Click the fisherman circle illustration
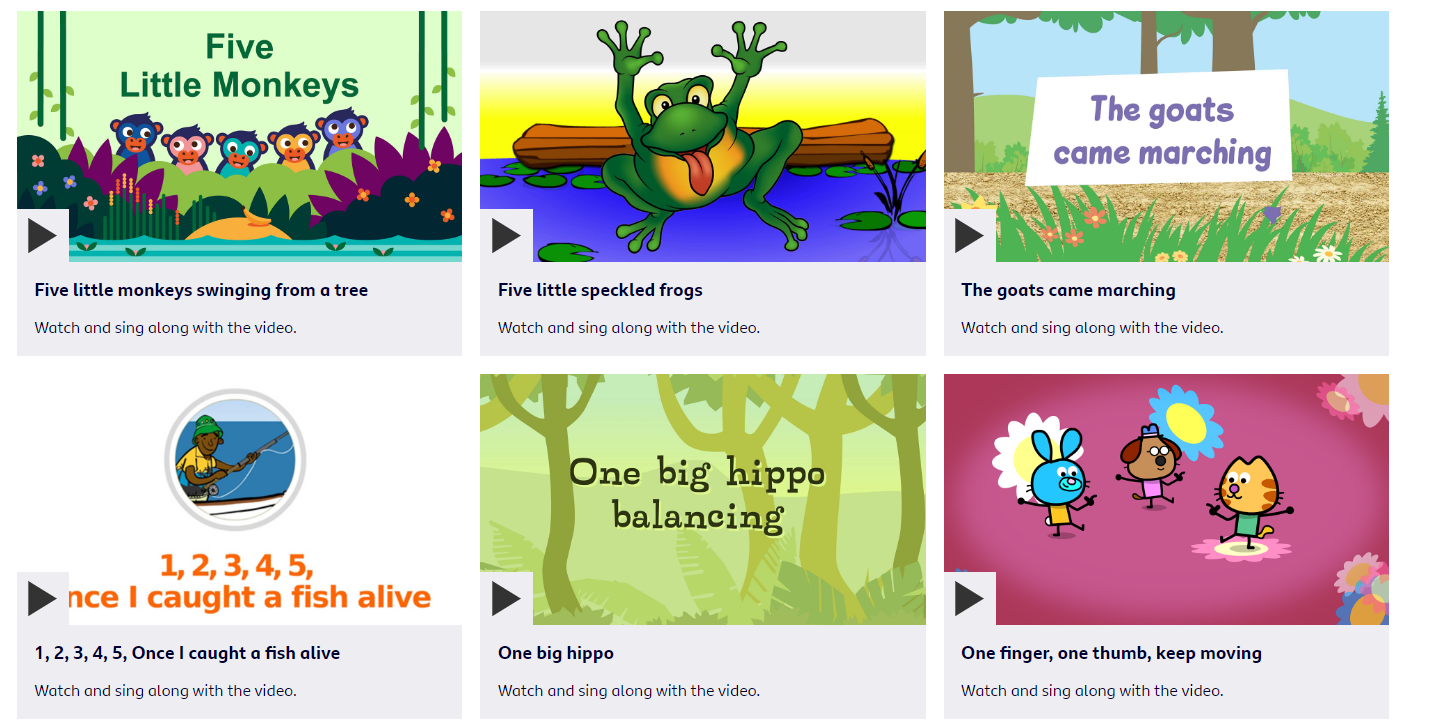 [235, 460]
